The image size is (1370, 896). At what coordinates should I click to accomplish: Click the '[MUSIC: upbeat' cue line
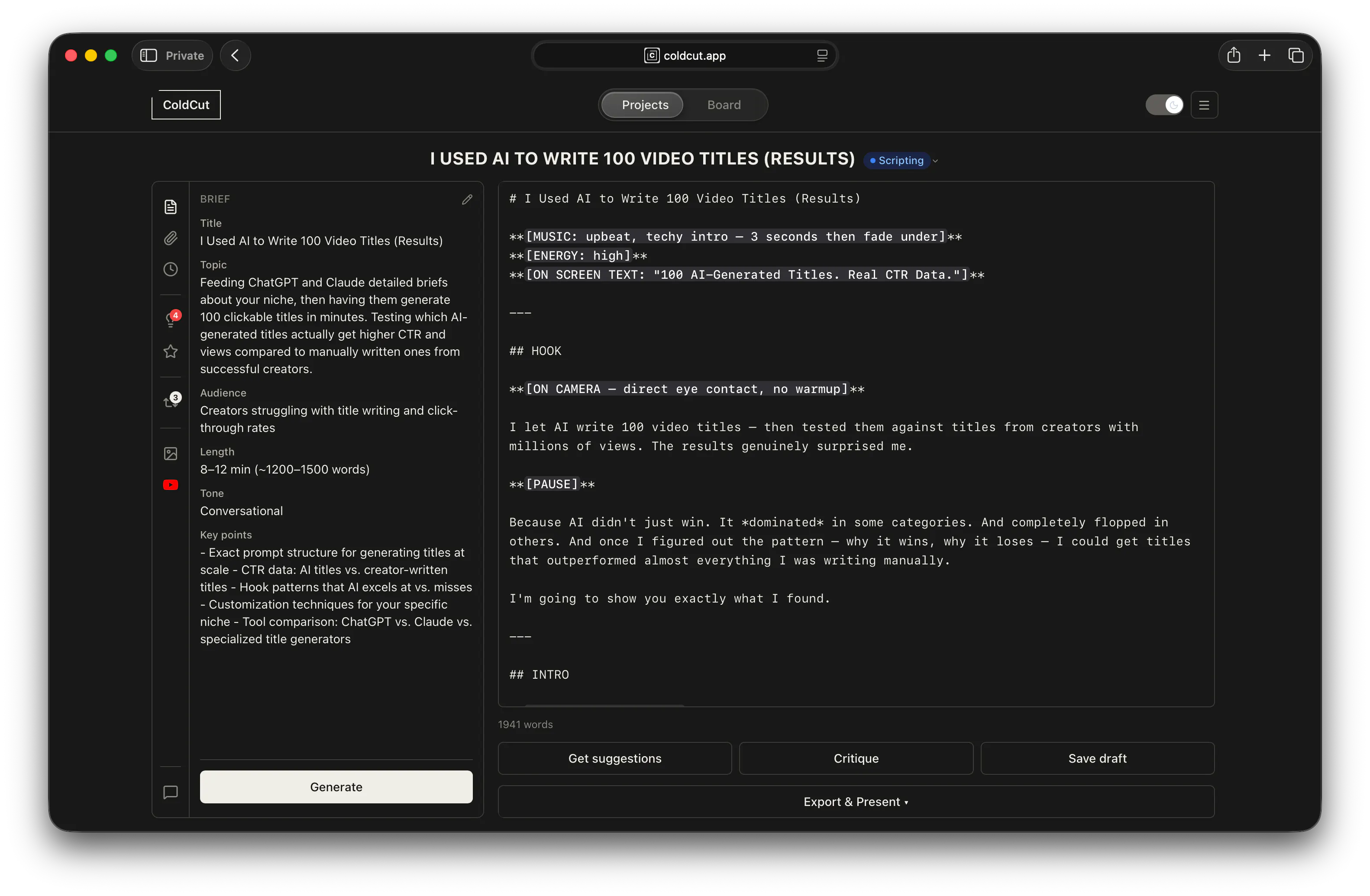click(735, 236)
